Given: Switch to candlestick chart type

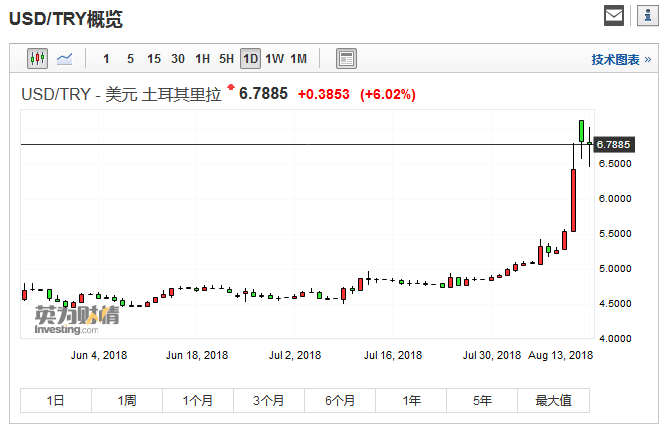Looking at the screenshot, I should [x=38, y=58].
